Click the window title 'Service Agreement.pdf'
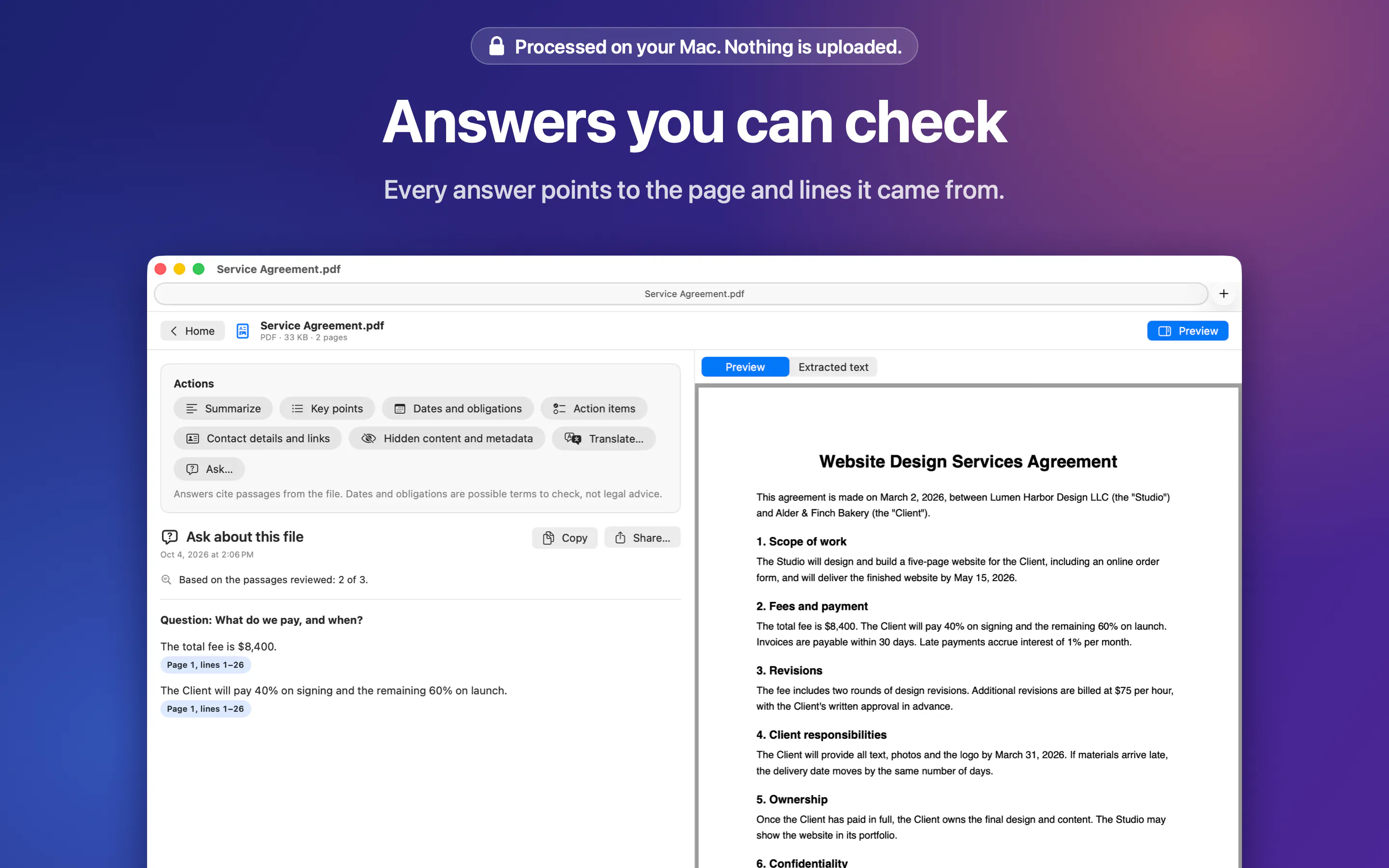1389x868 pixels. click(278, 269)
